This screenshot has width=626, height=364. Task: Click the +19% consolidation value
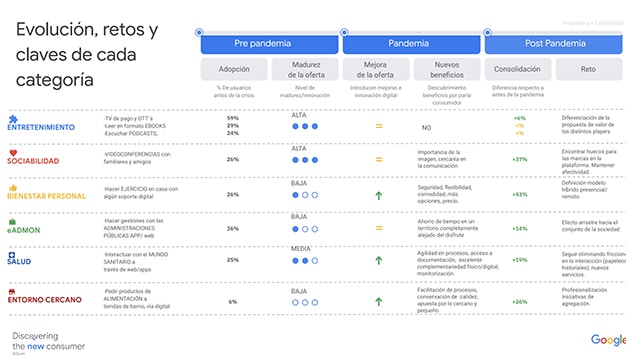click(x=520, y=260)
